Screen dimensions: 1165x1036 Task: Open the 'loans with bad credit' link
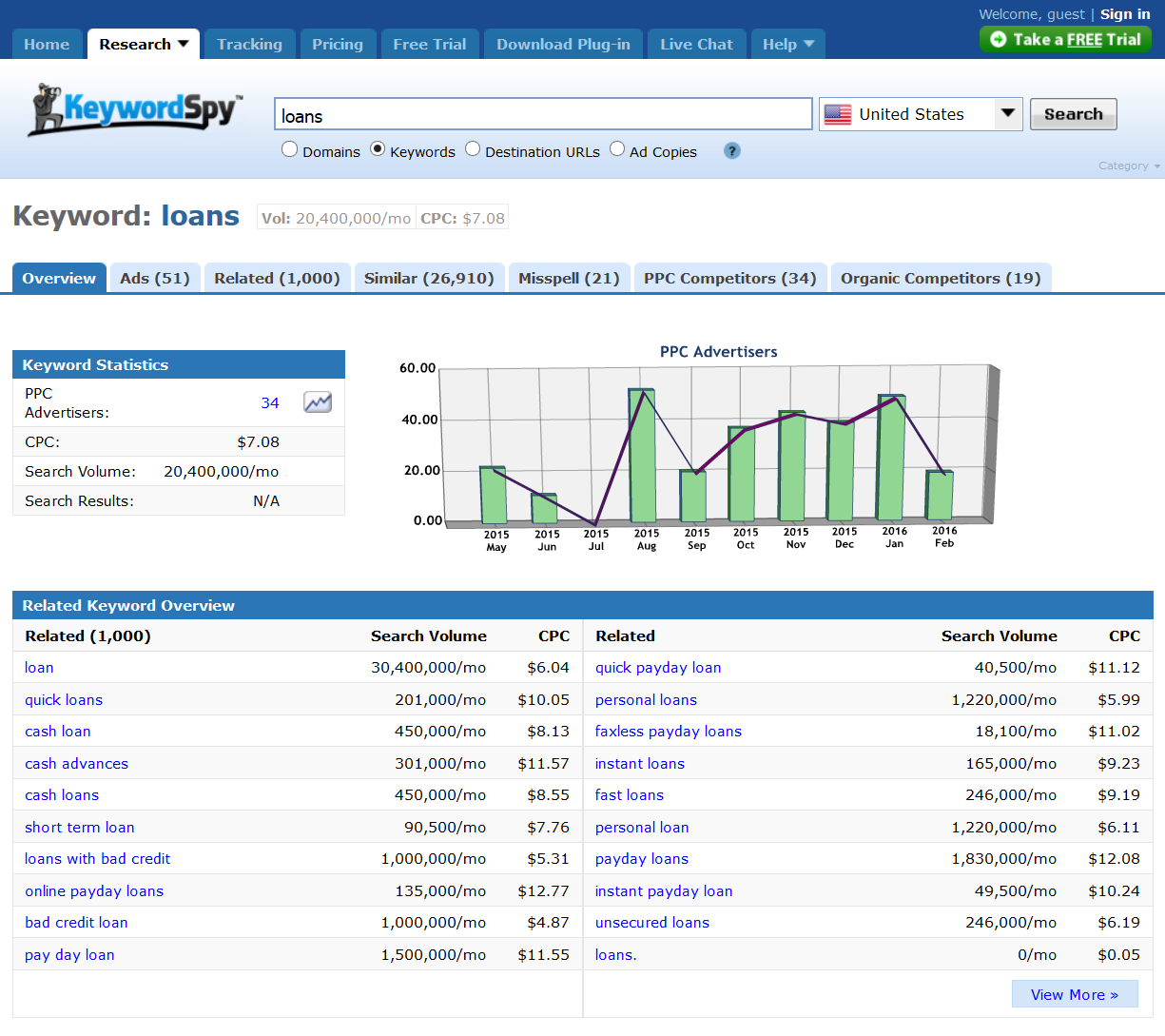coord(98,859)
